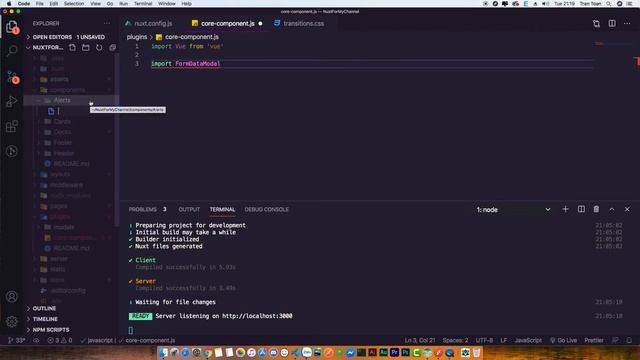Expand the Outline section
This screenshot has width=640, height=360.
[44, 309]
